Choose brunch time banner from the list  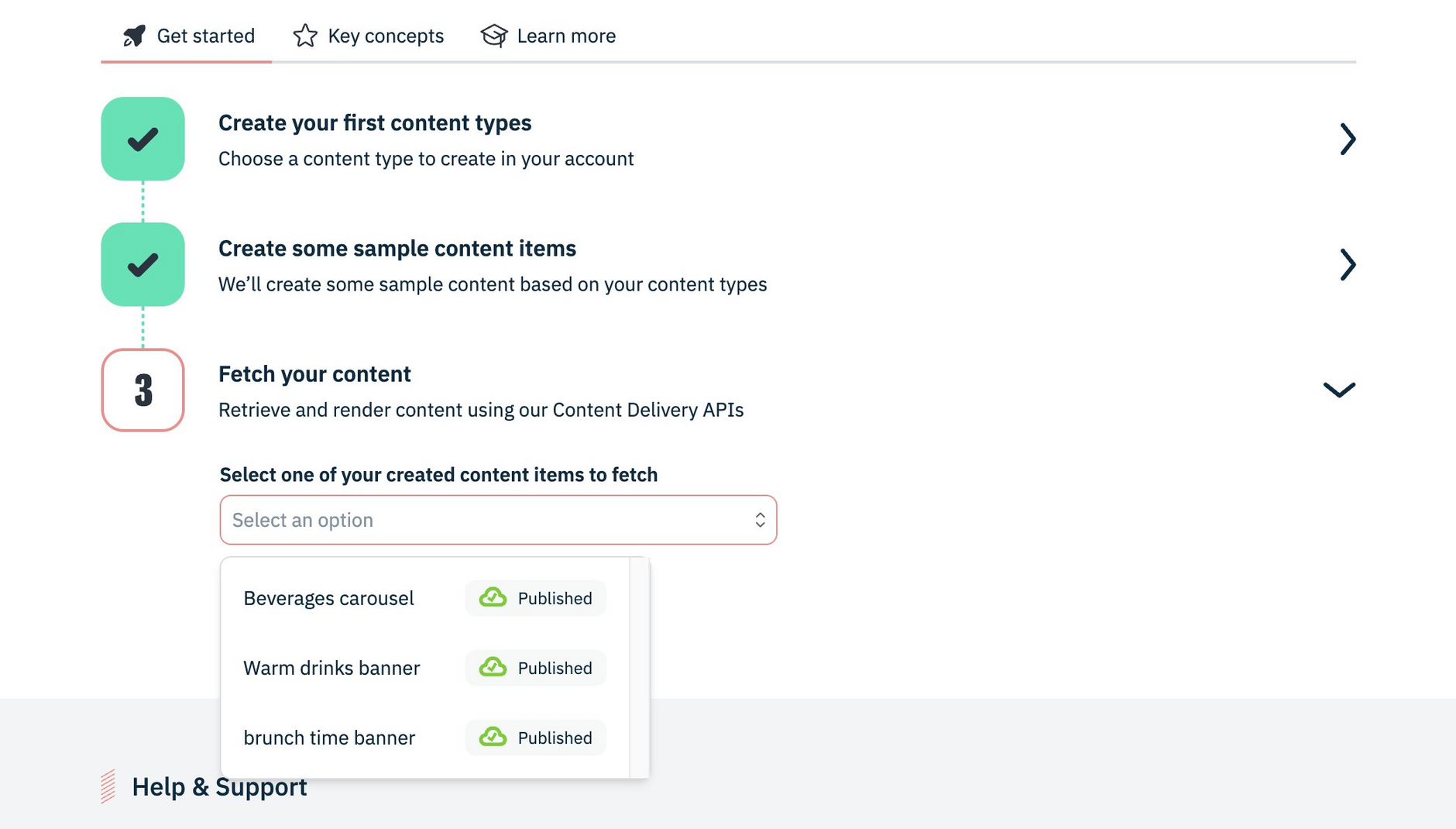(x=329, y=738)
